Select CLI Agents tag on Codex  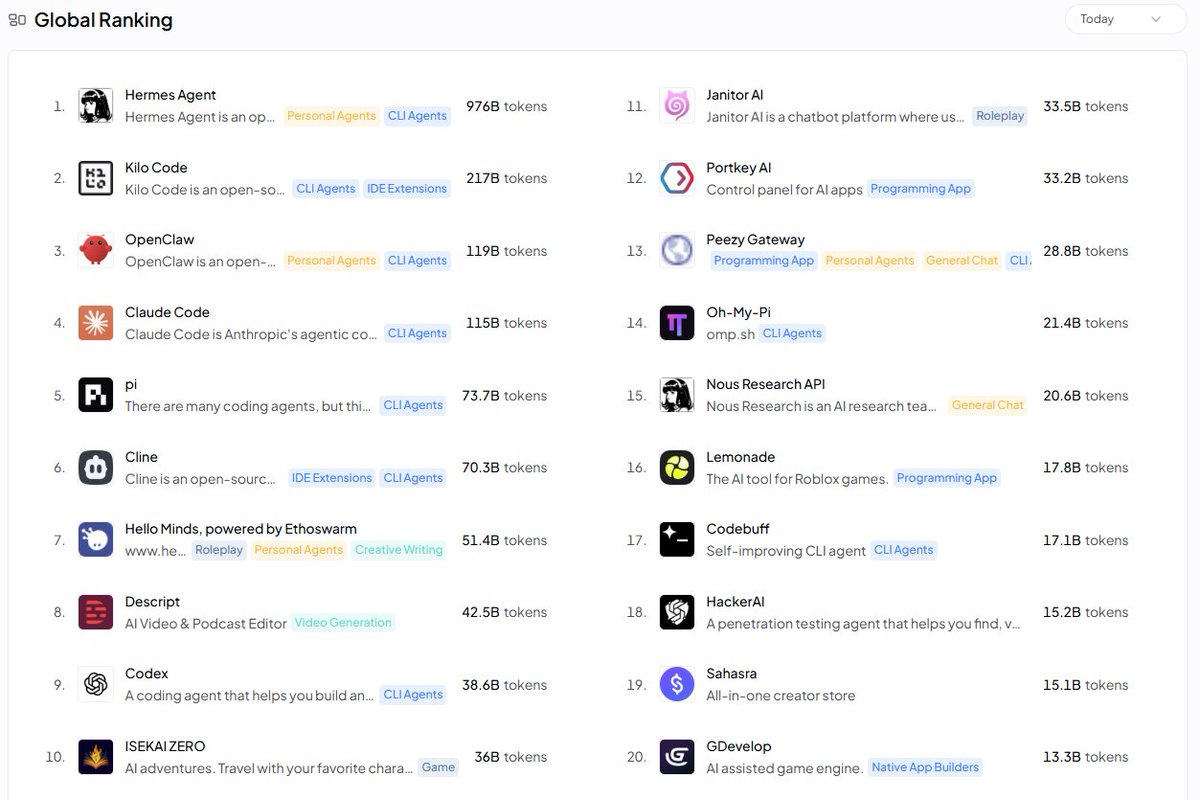tap(413, 695)
